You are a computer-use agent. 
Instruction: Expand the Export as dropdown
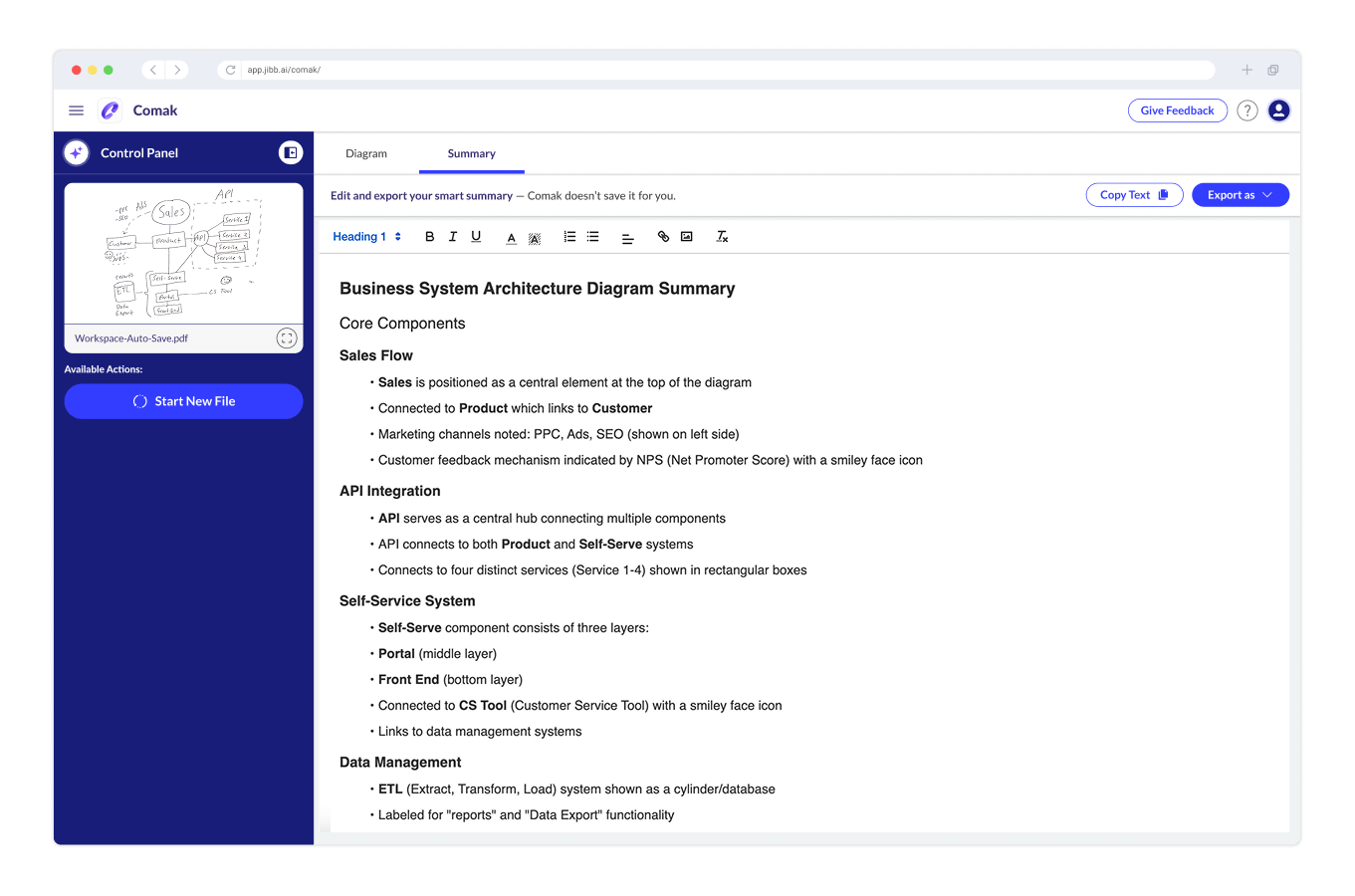coord(1240,195)
